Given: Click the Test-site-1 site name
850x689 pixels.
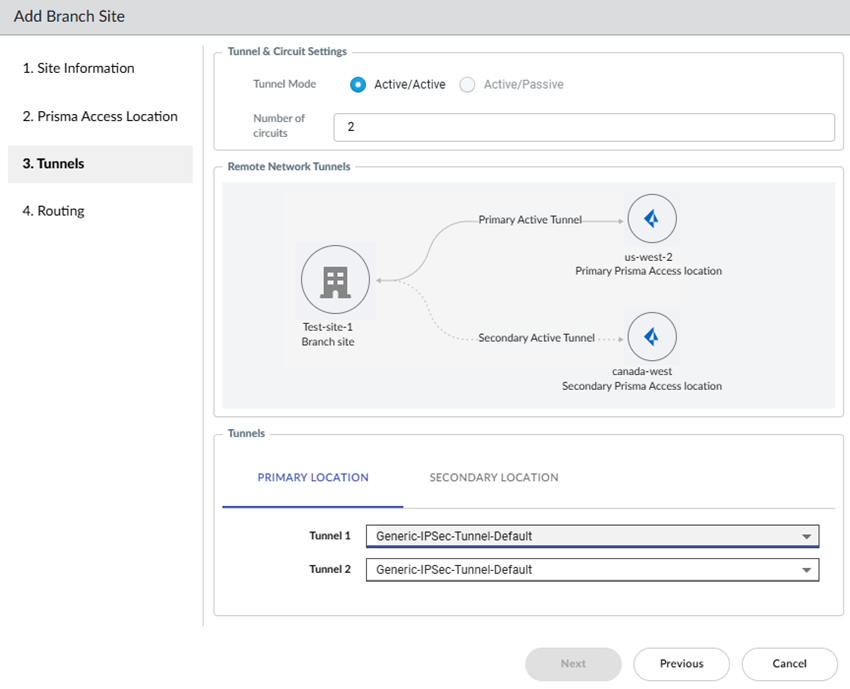Looking at the screenshot, I should 327,327.
